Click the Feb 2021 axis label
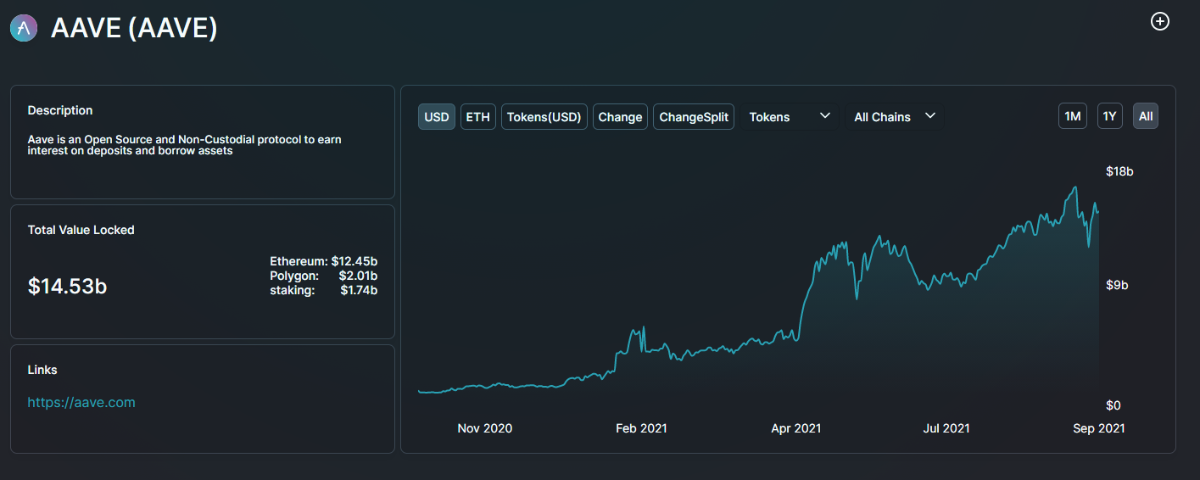The image size is (1200, 480). coord(641,428)
